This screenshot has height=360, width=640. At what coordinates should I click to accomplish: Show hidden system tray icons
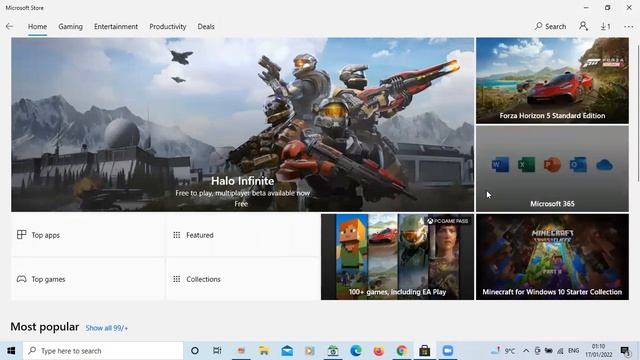[x=526, y=351]
